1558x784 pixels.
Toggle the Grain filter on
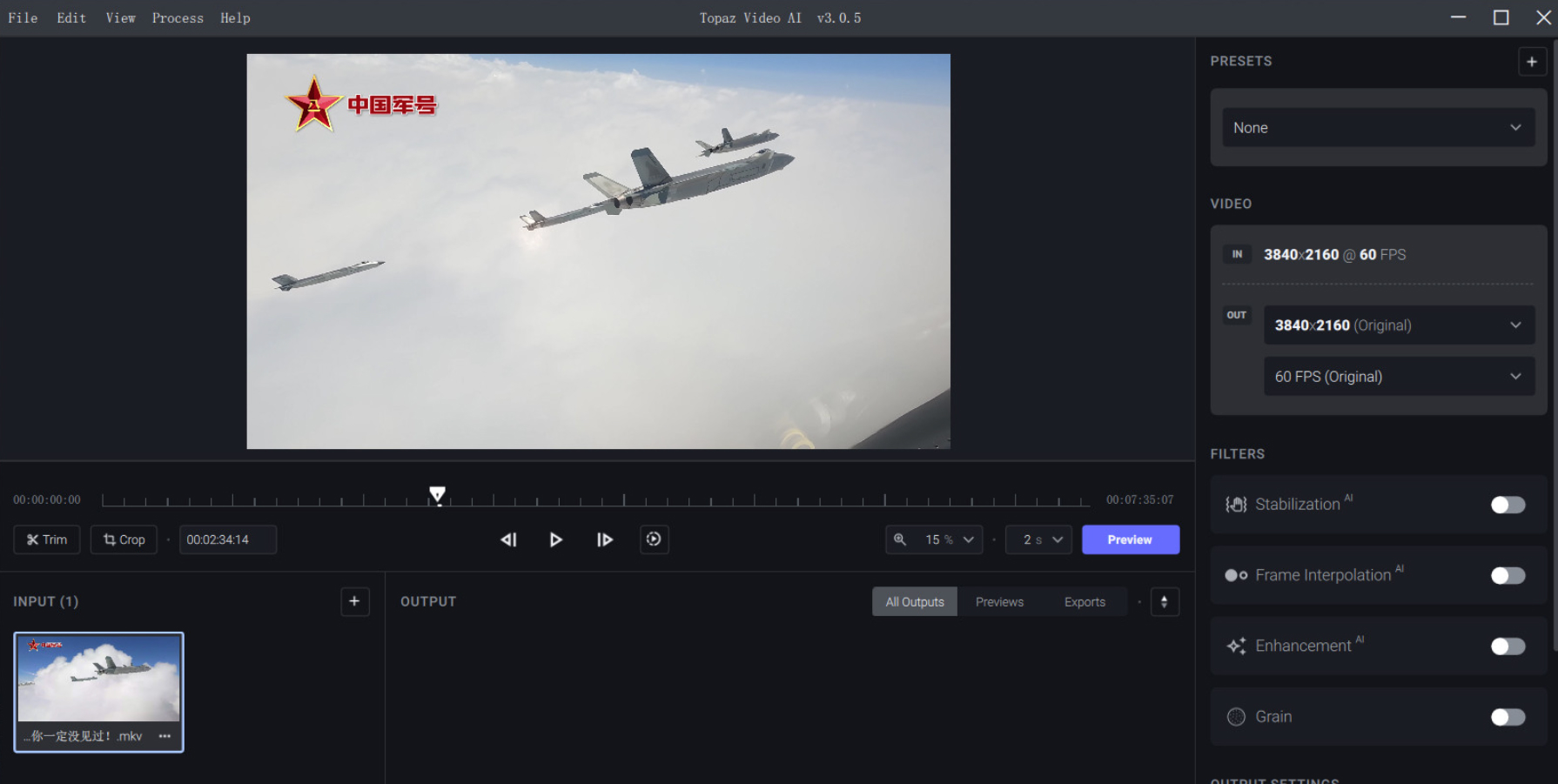[x=1508, y=717]
